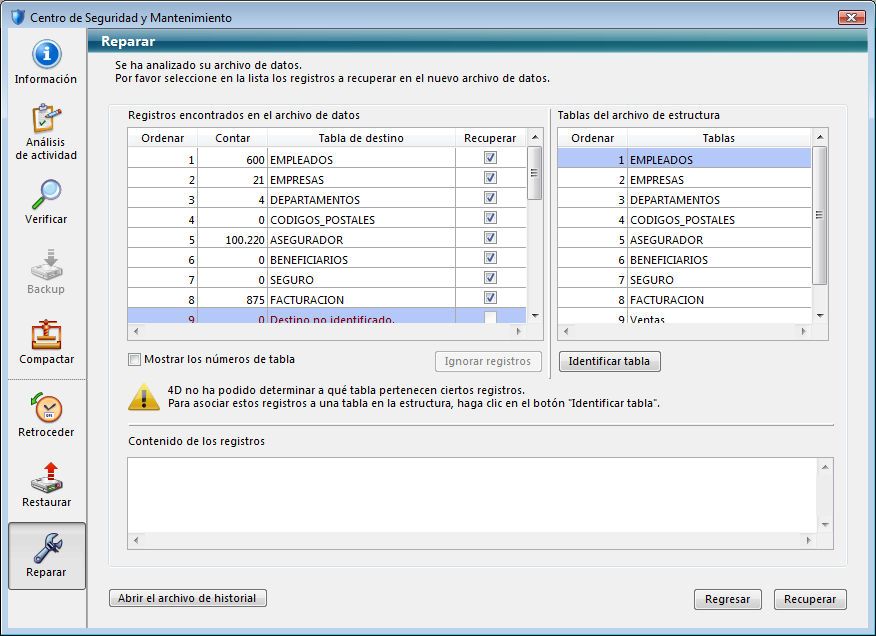Open Análisis de actividad in sidebar

tap(46, 119)
